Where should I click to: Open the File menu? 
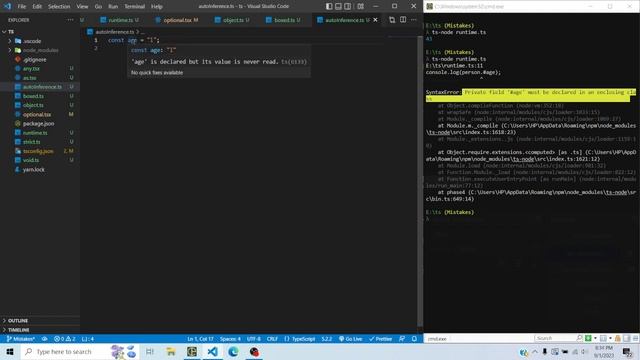click(22, 7)
